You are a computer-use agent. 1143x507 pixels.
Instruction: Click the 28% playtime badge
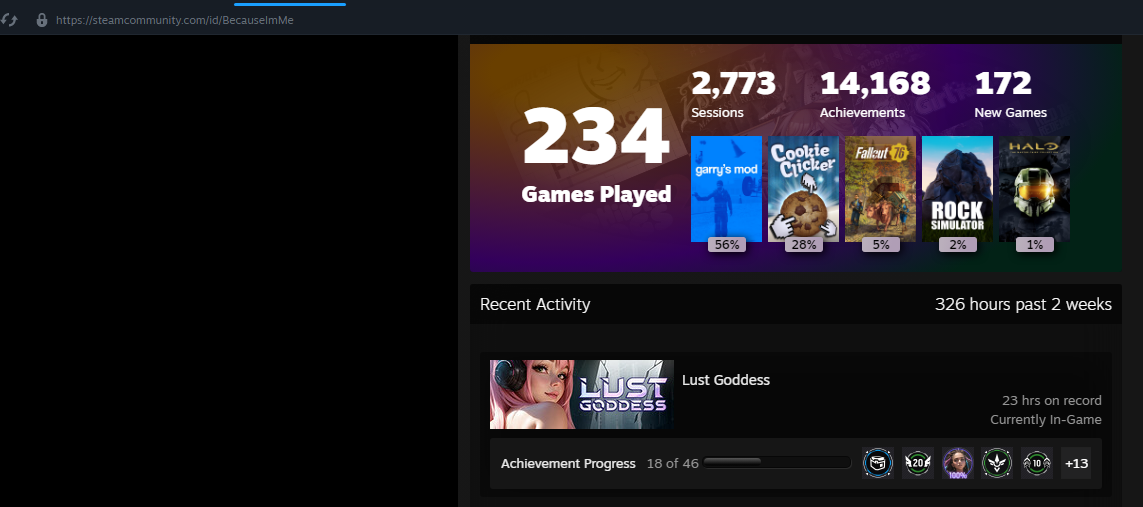(x=803, y=245)
